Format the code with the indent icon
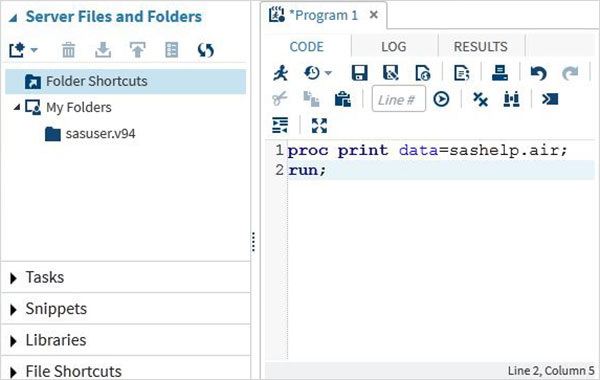The width and height of the screenshot is (600, 380). click(280, 126)
